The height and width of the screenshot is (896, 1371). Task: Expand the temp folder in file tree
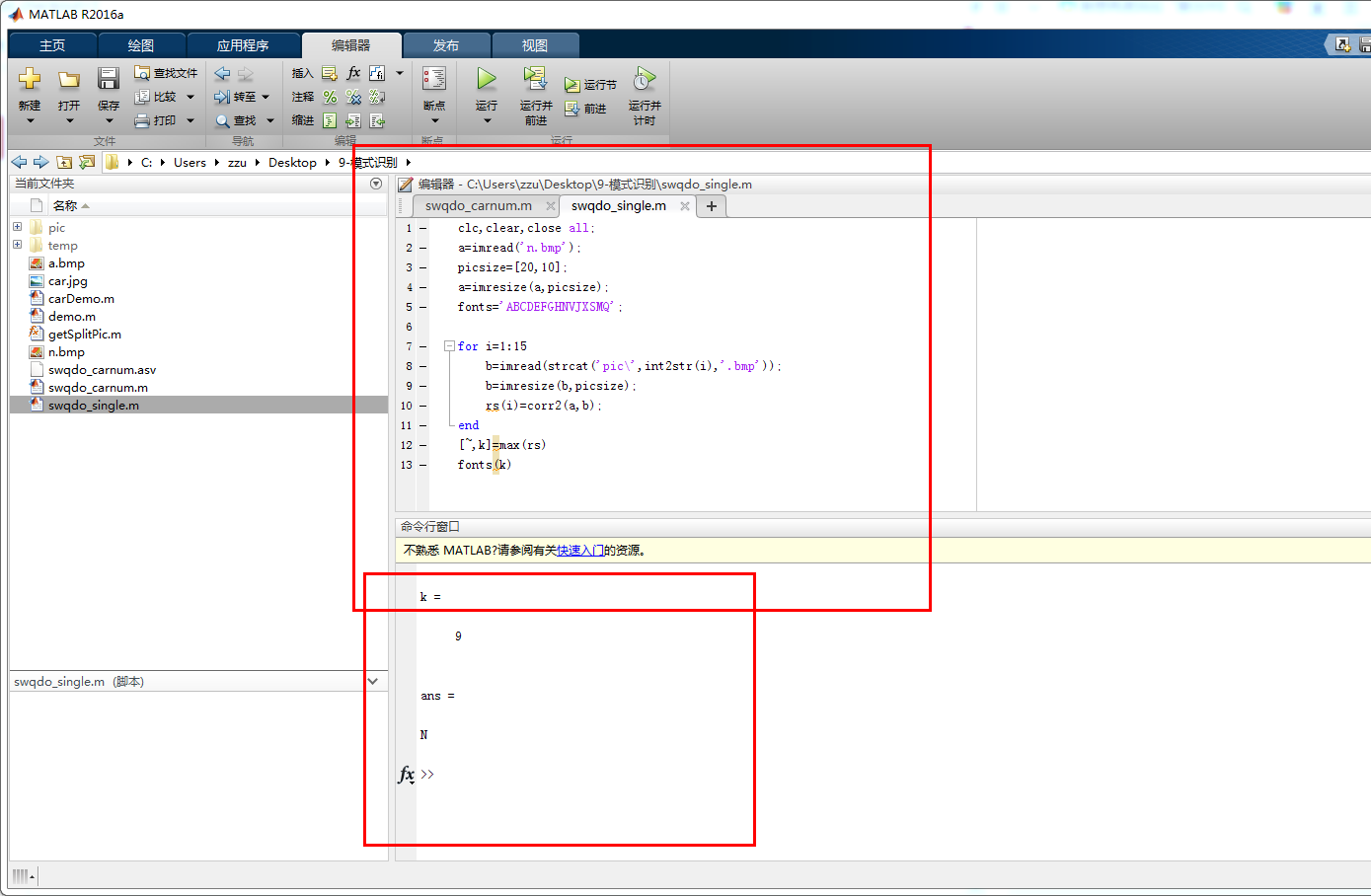(x=17, y=245)
